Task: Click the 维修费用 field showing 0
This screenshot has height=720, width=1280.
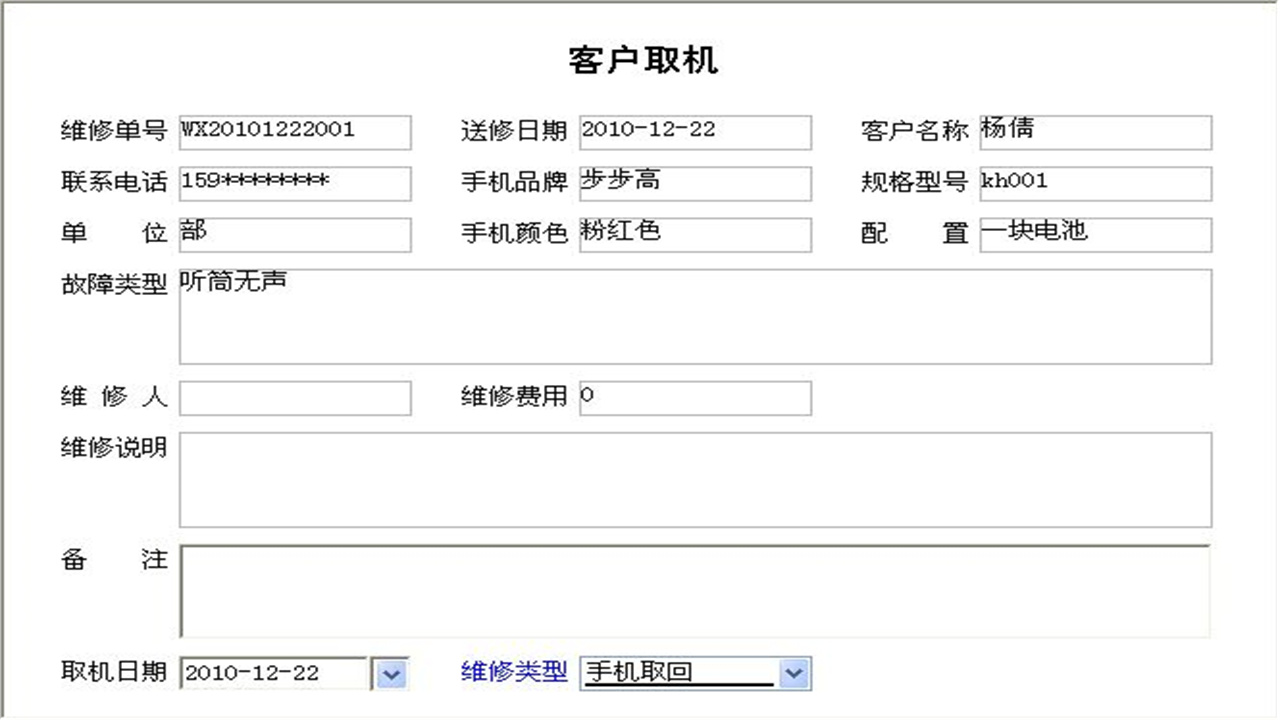Action: pos(694,398)
